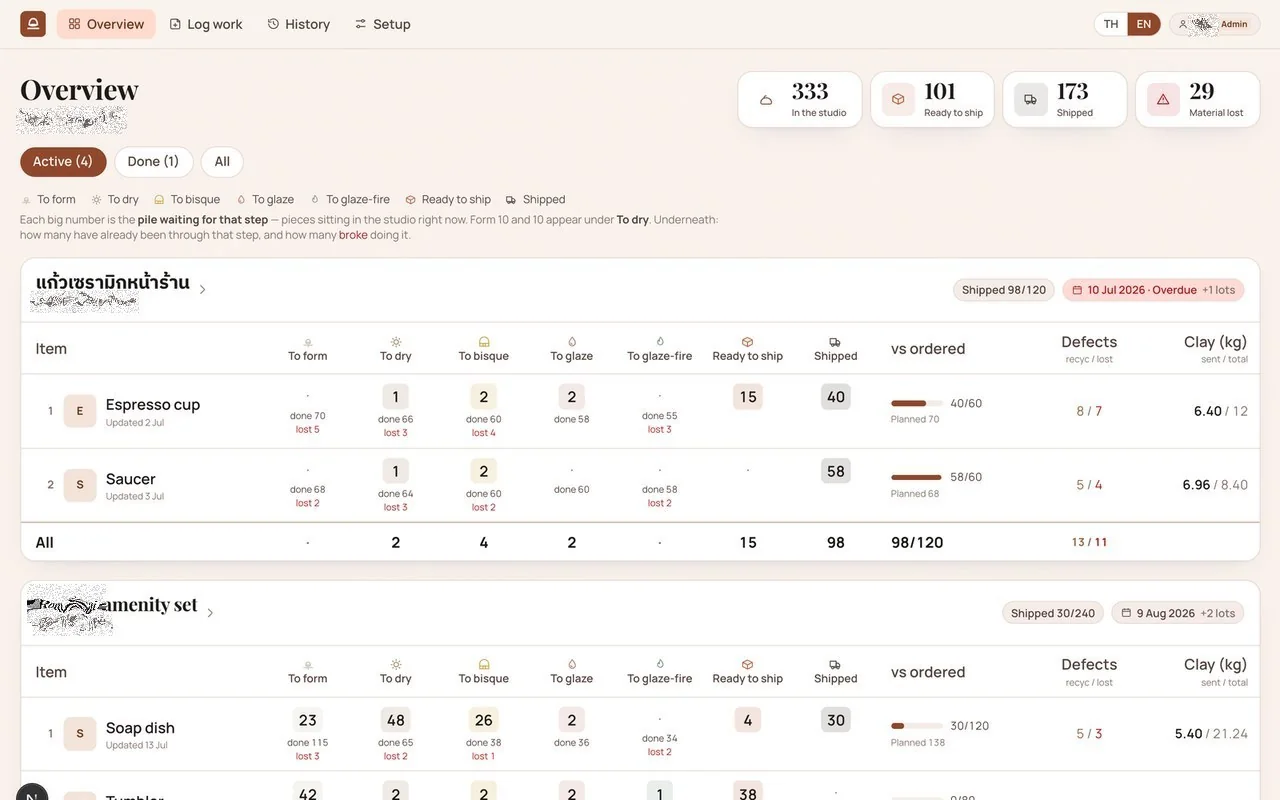Click Espresso cup 40/60 progress bar
1280x800 pixels.
click(917, 404)
